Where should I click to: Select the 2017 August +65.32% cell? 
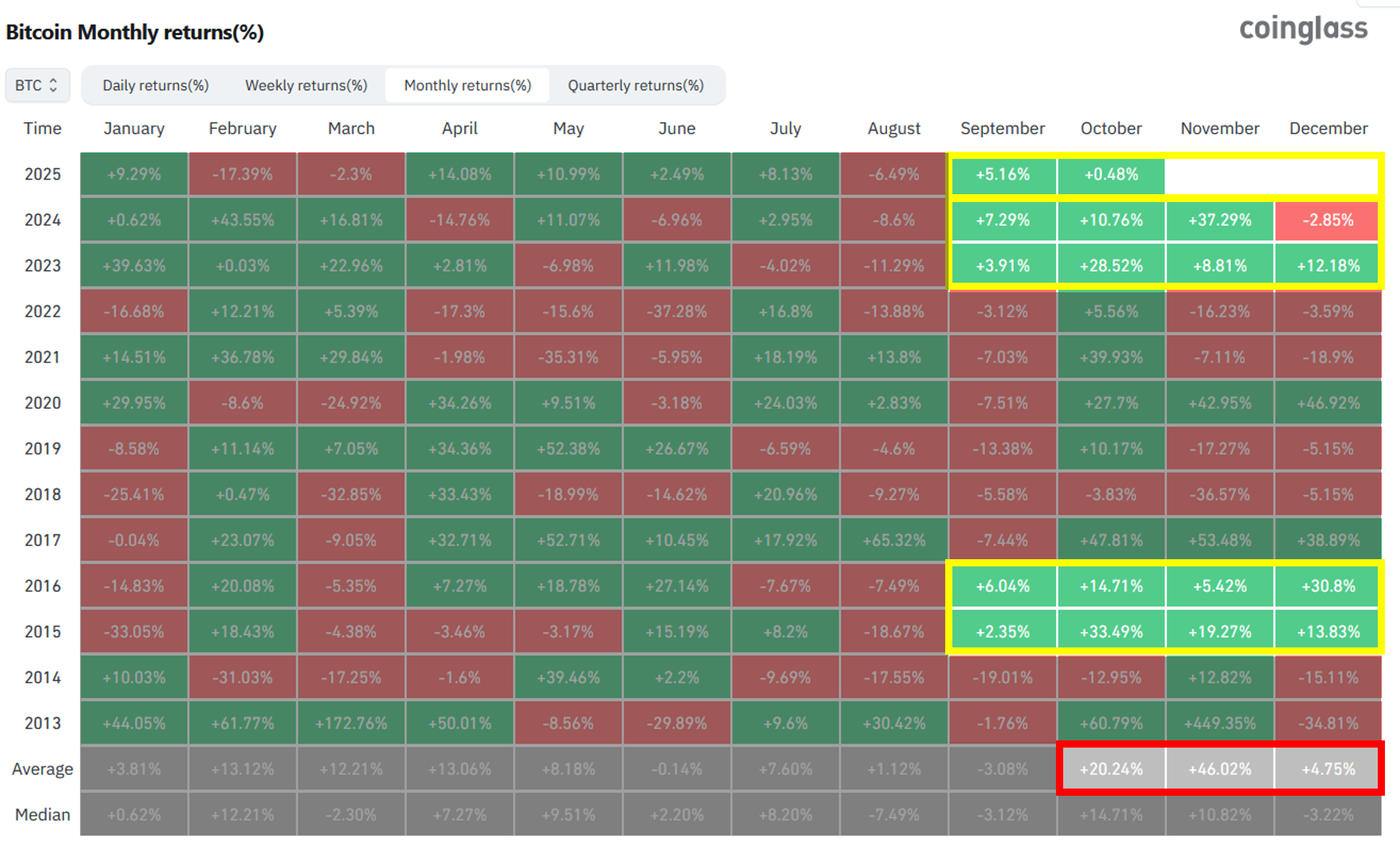pyautogui.click(x=894, y=540)
